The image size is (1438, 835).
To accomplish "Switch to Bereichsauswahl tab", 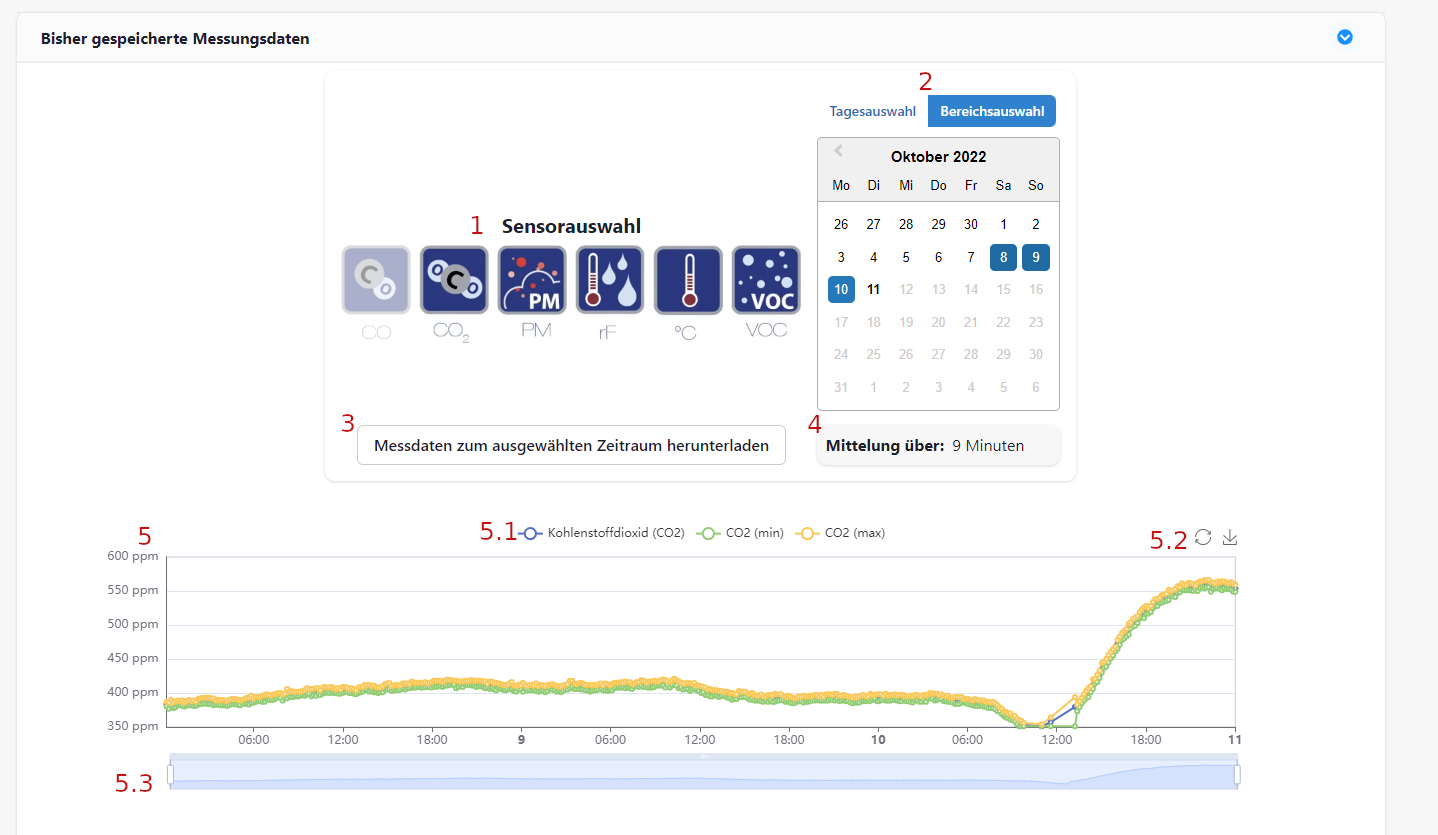I will pyautogui.click(x=992, y=111).
